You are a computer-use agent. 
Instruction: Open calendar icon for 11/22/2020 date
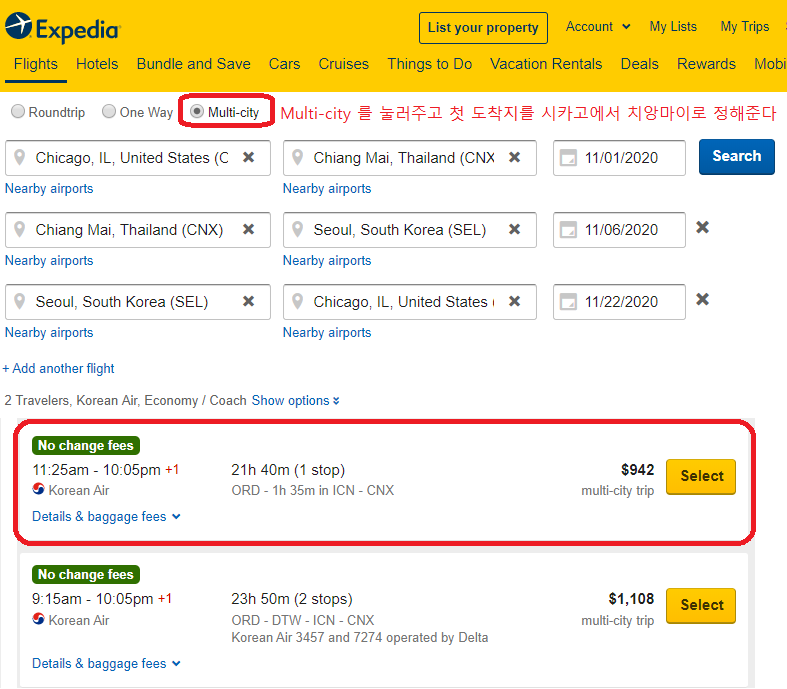tap(568, 302)
